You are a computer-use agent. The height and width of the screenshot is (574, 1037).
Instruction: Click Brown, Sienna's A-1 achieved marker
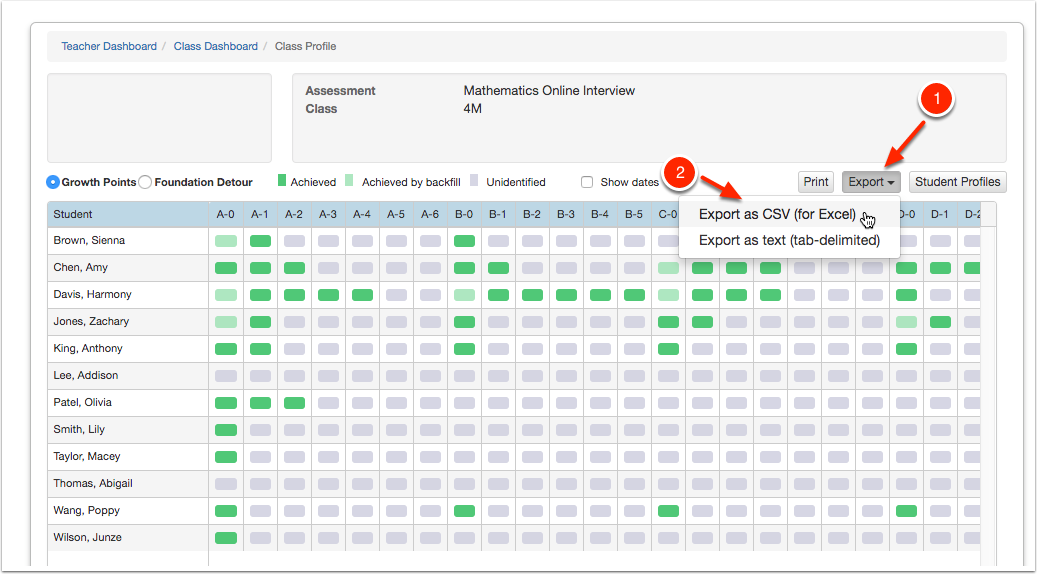(260, 241)
